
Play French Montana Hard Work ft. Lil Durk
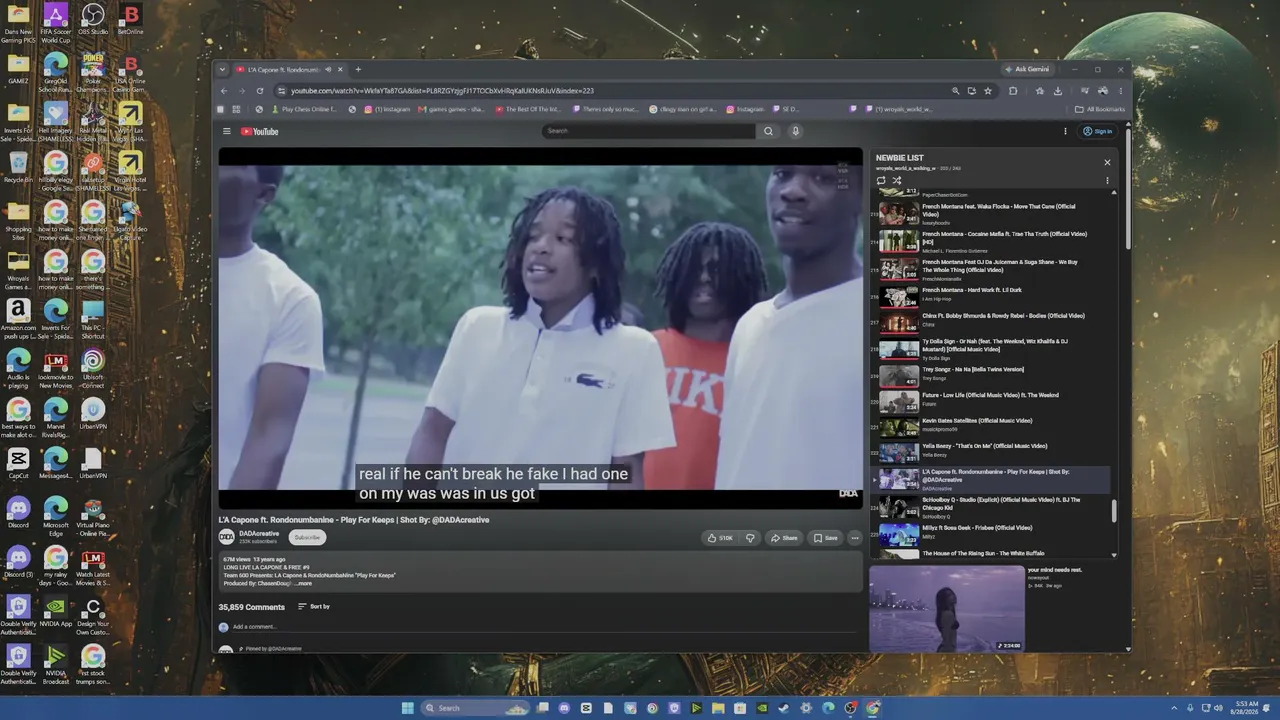[990, 297]
